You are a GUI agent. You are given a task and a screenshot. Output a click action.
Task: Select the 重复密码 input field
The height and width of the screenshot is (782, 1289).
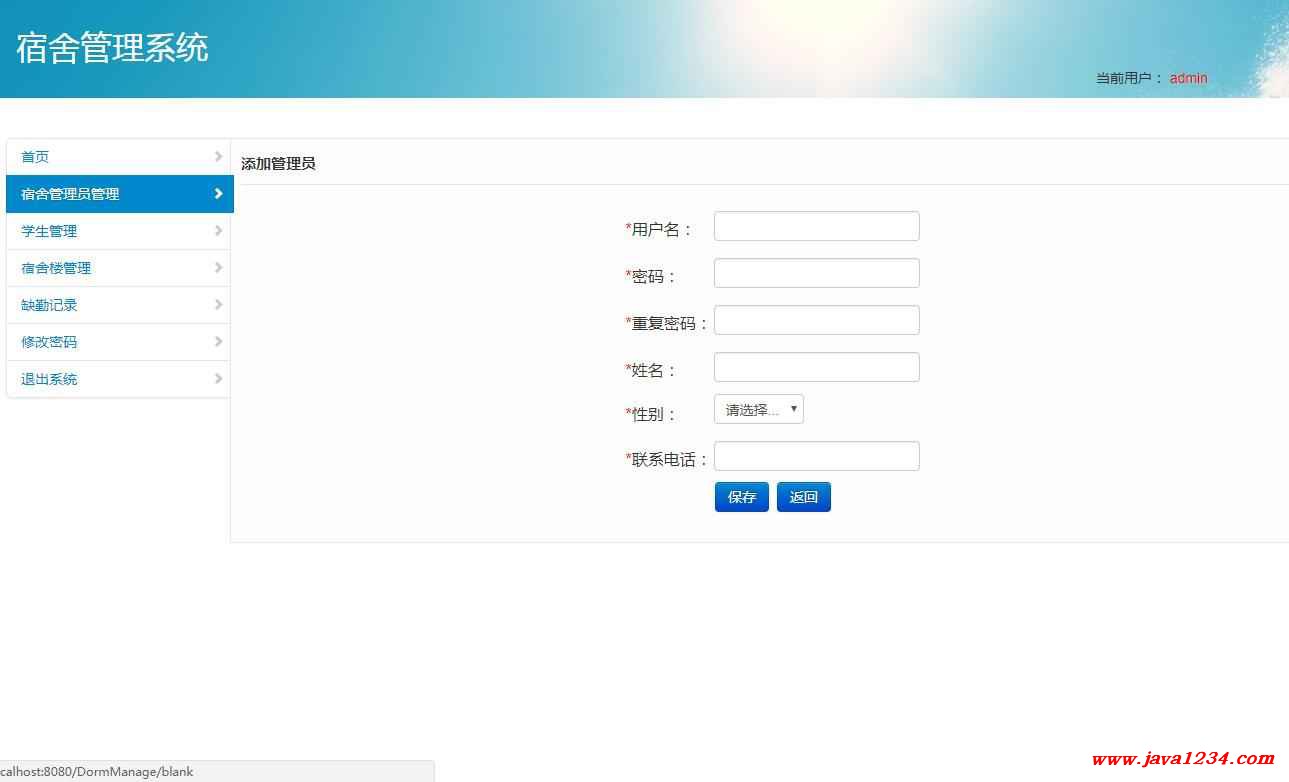coord(816,321)
